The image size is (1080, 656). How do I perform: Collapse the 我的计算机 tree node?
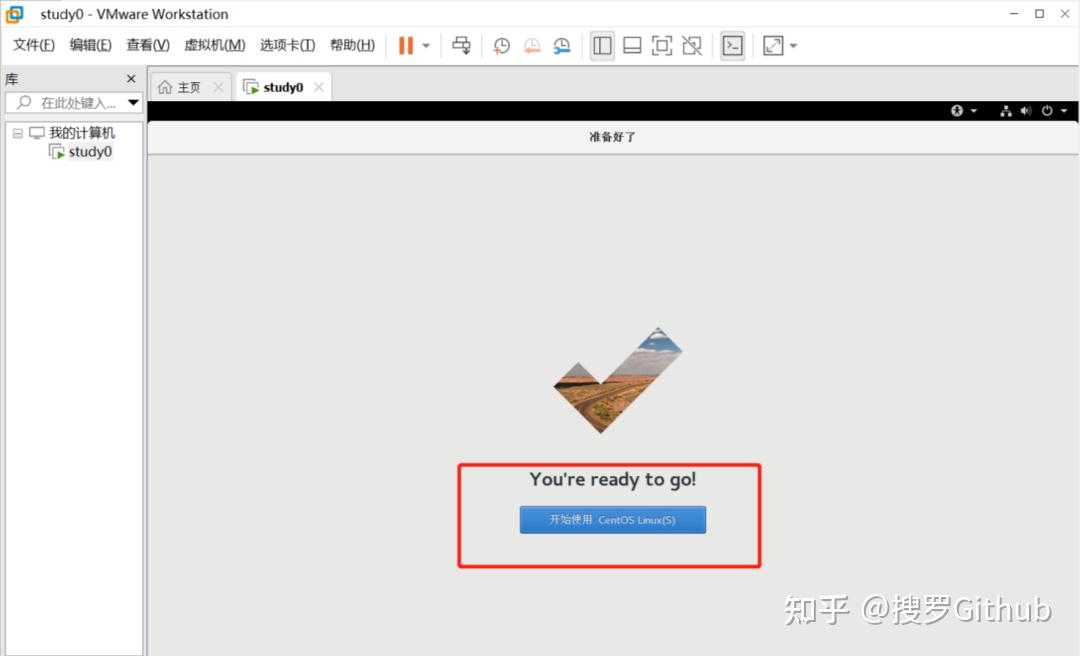coord(18,133)
